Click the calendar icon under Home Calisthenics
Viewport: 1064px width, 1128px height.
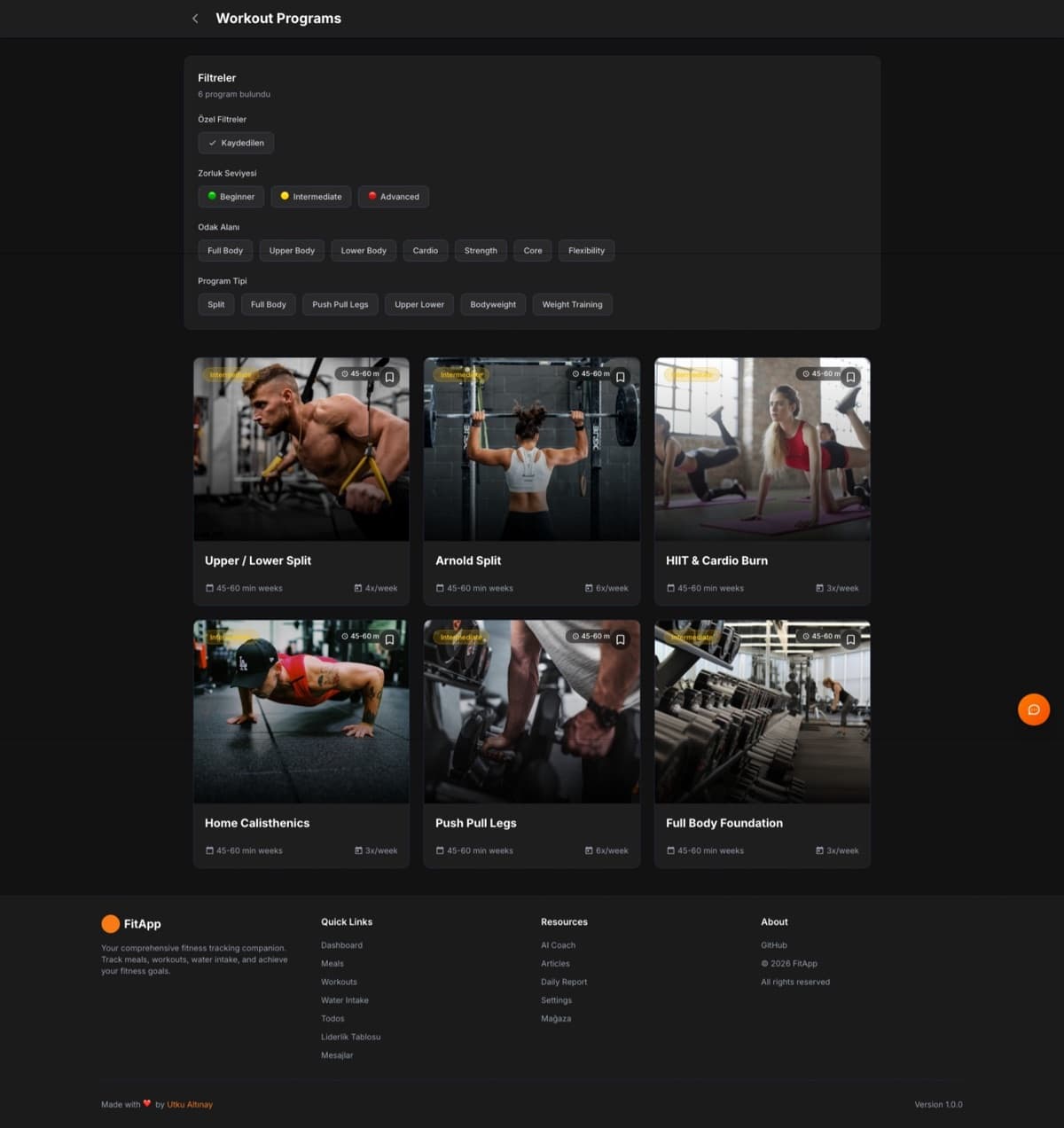click(x=209, y=850)
